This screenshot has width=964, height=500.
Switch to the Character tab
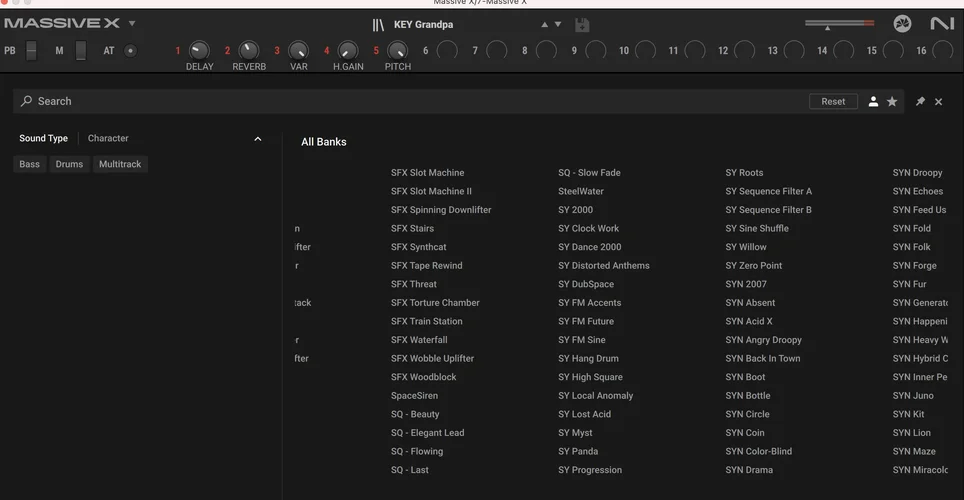click(x=108, y=139)
